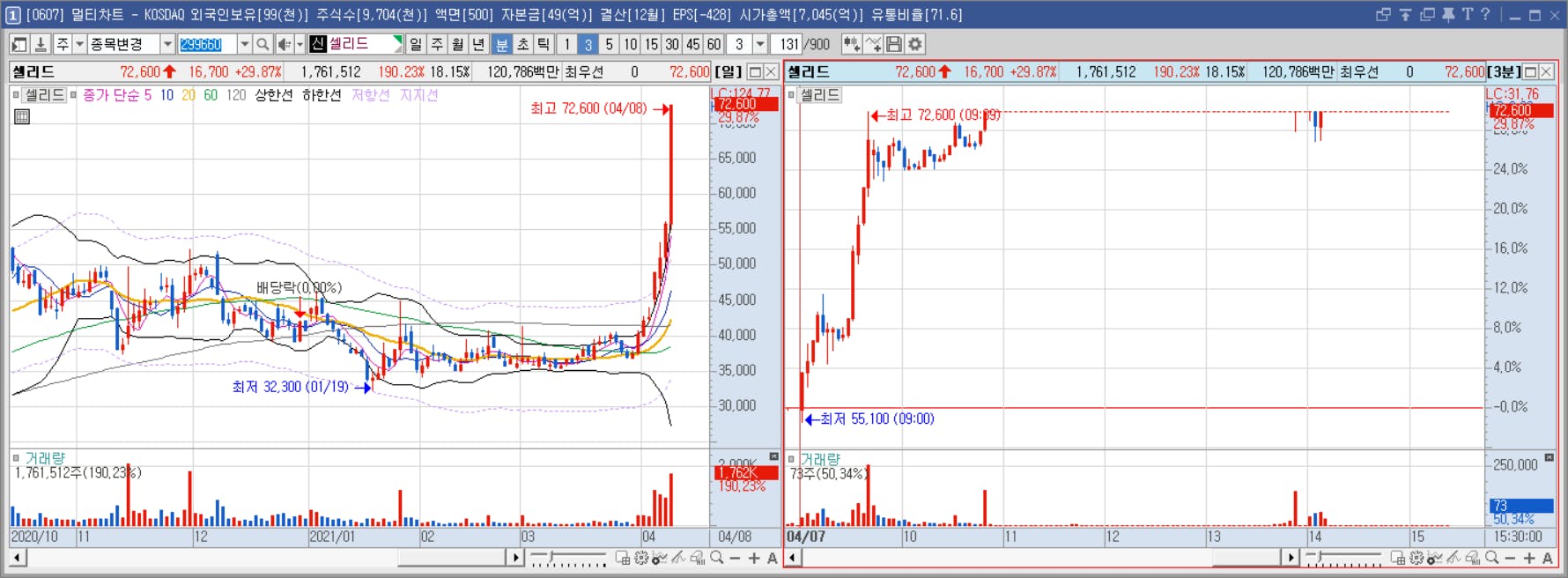
Task: Choose the 1-minute interval button
Action: (566, 44)
